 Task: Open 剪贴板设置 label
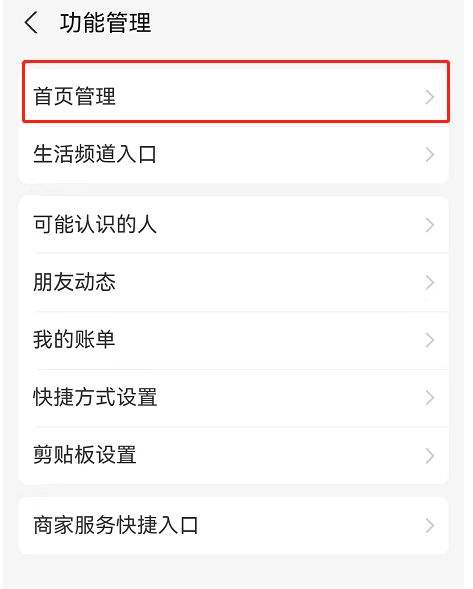(x=85, y=455)
